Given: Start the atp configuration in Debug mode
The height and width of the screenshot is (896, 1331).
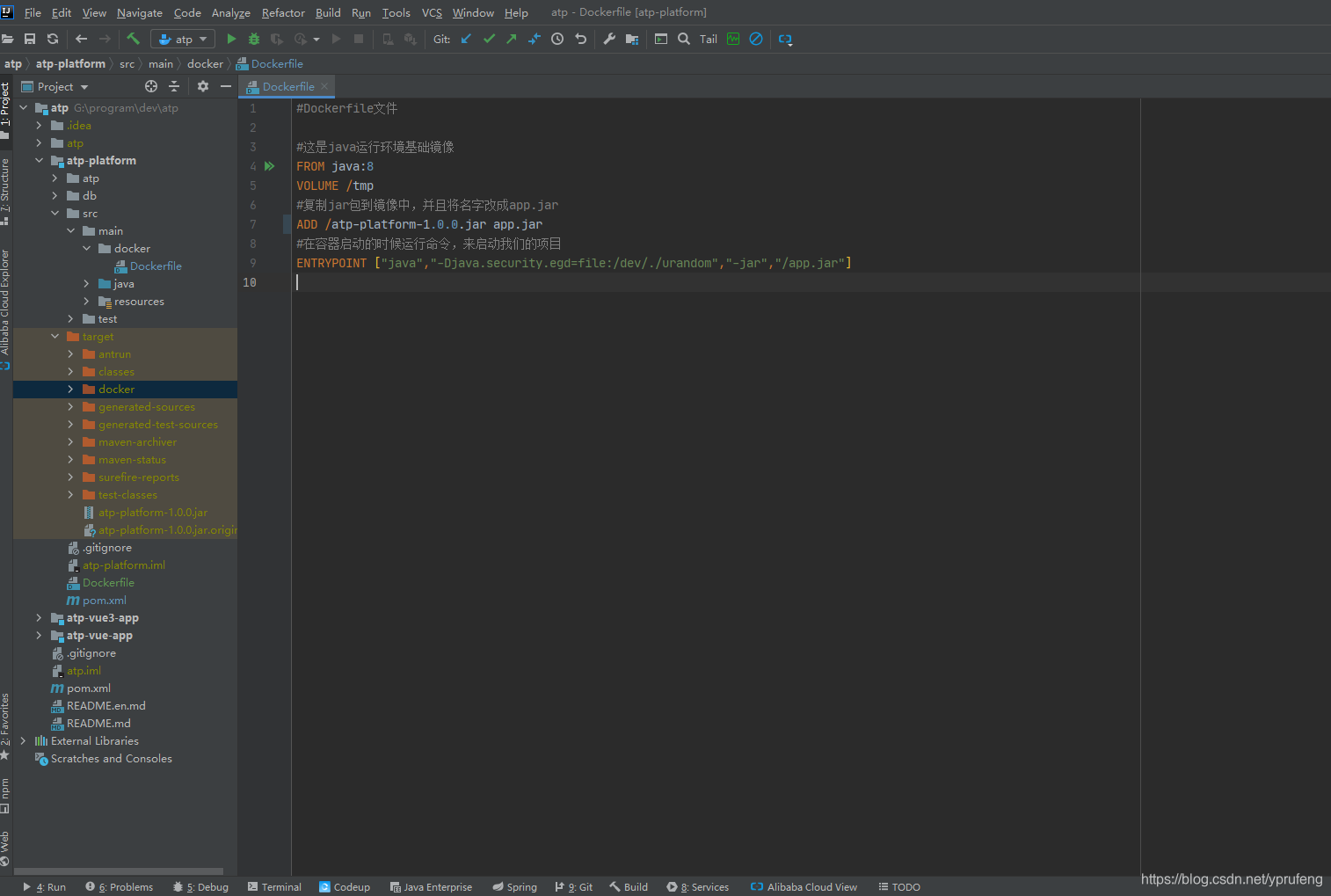Looking at the screenshot, I should click(253, 39).
